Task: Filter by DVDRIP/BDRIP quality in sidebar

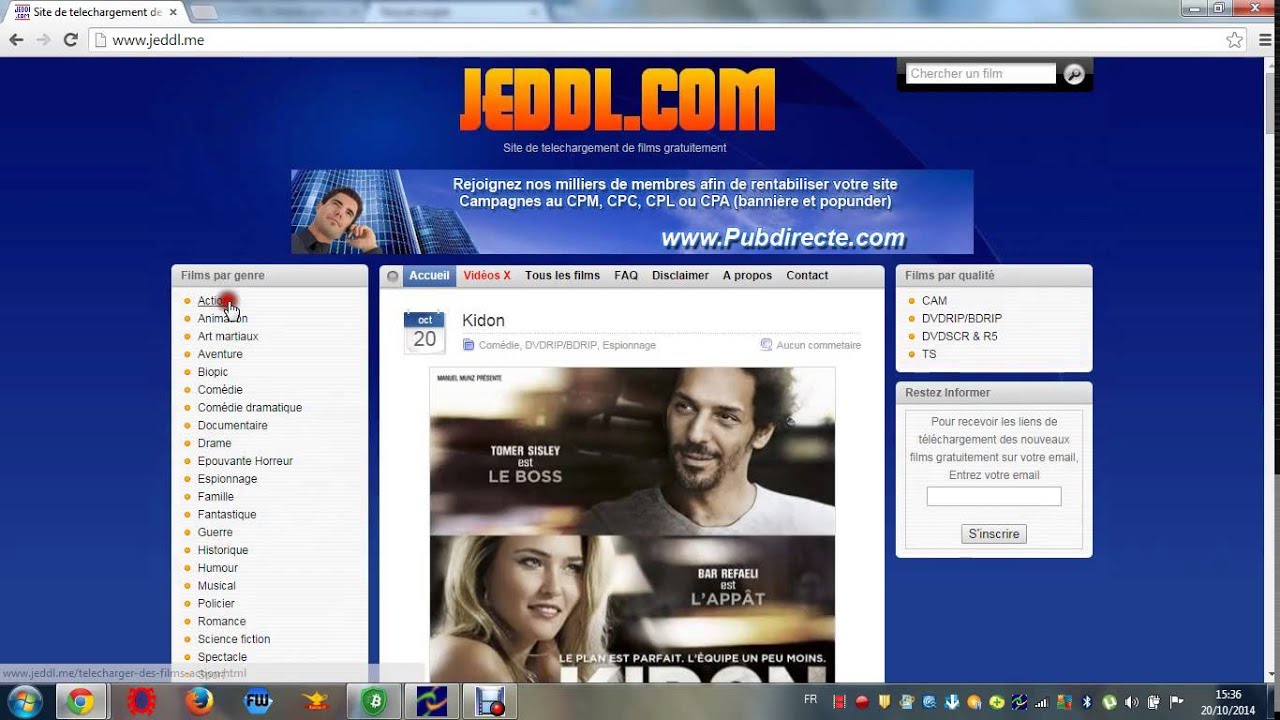Action: coord(961,319)
